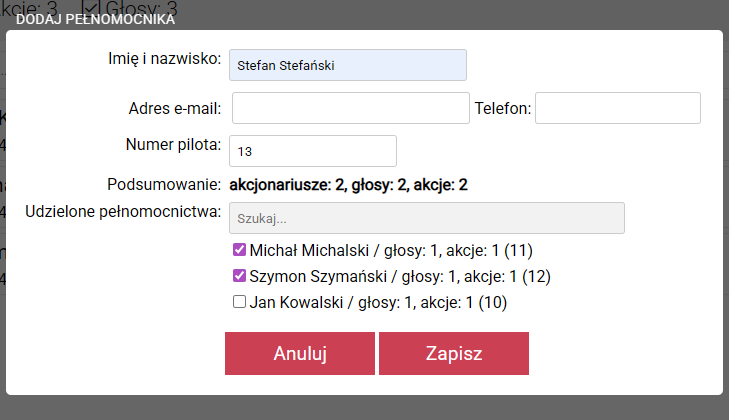
Task: Uncheck the Szymon Szymański checkbox
Action: tap(239, 276)
